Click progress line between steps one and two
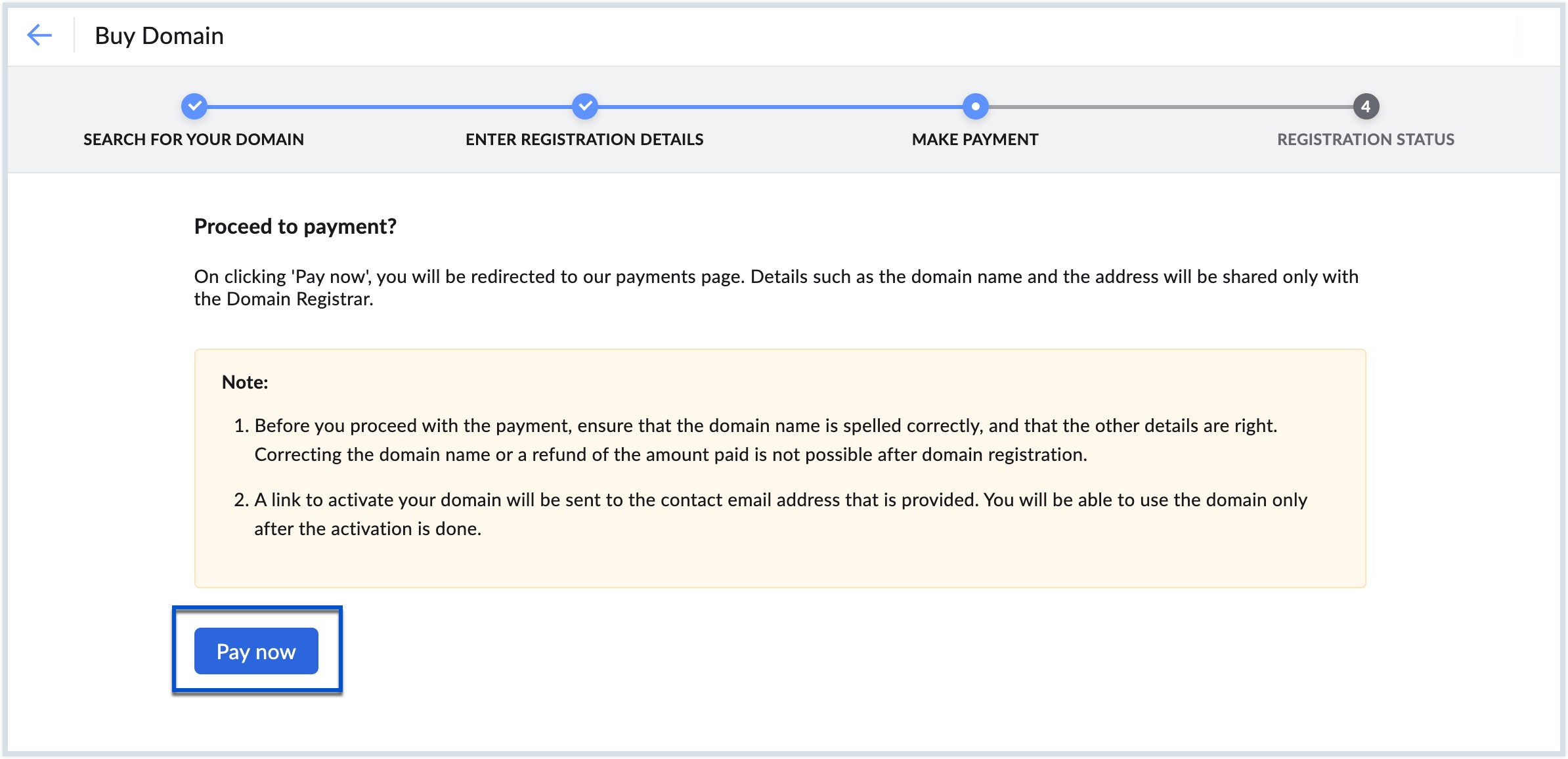This screenshot has width=1568, height=759. (x=389, y=106)
